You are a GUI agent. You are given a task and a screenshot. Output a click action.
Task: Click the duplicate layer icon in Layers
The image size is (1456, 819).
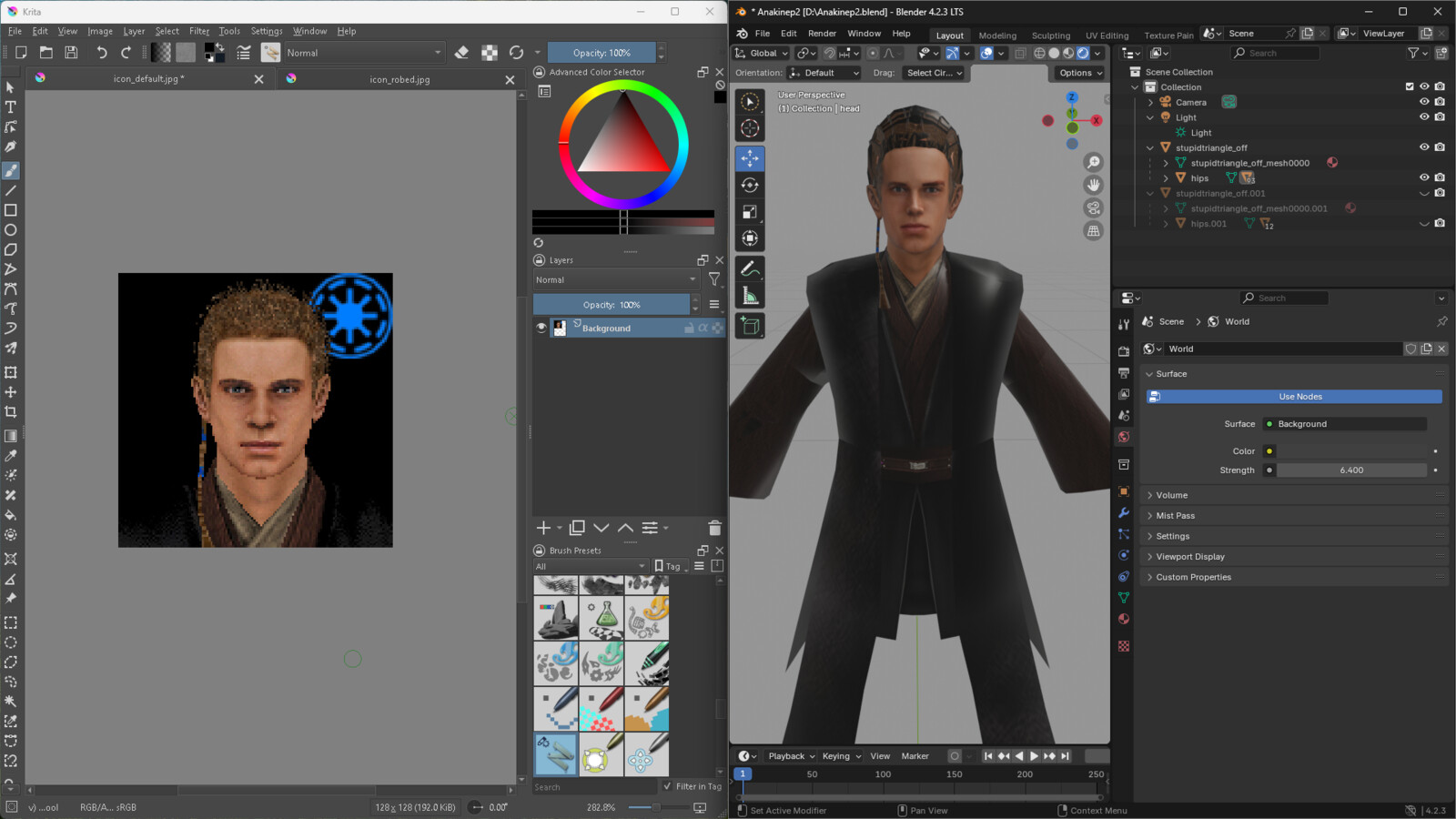click(577, 528)
